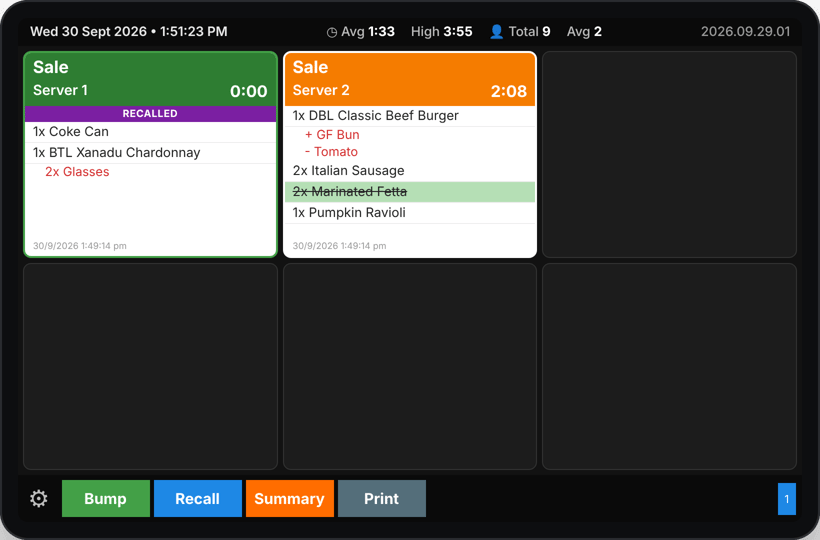Viewport: 820px width, 540px height.
Task: Select the 1x Pumpkin Ravioli item
Action: tap(410, 213)
